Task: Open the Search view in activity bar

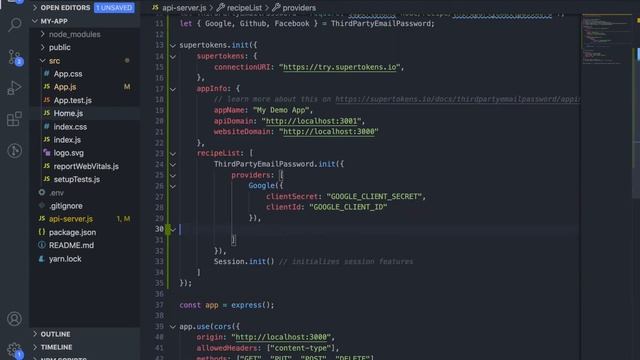Action: tap(15, 25)
